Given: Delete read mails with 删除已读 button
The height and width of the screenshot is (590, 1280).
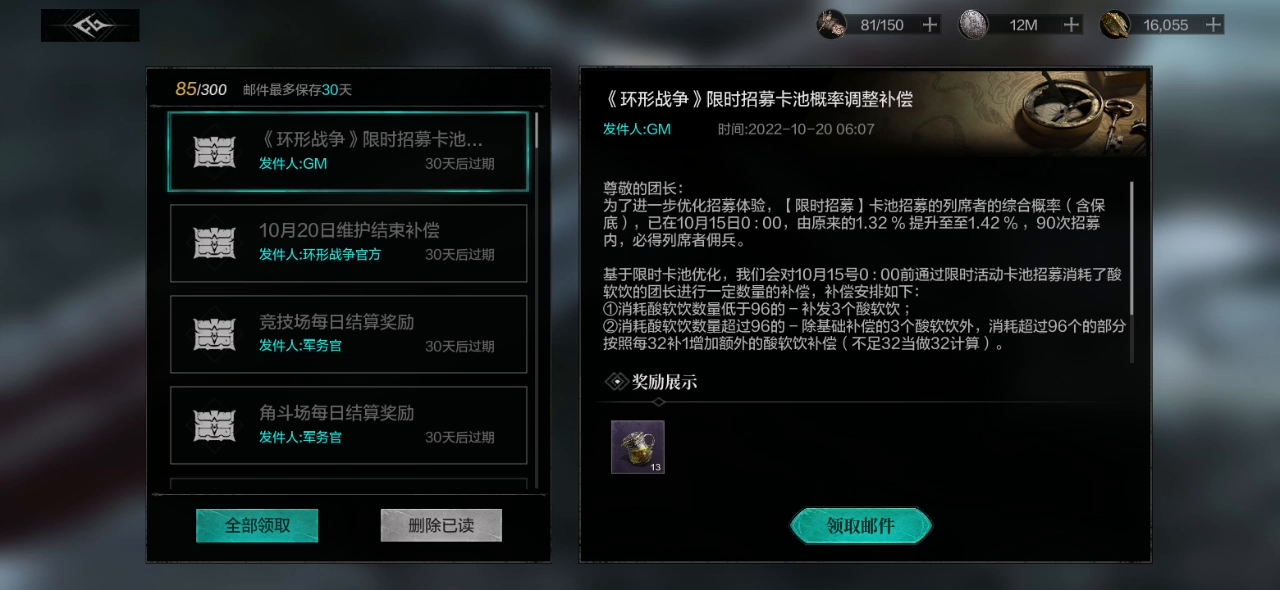Looking at the screenshot, I should click(441, 525).
